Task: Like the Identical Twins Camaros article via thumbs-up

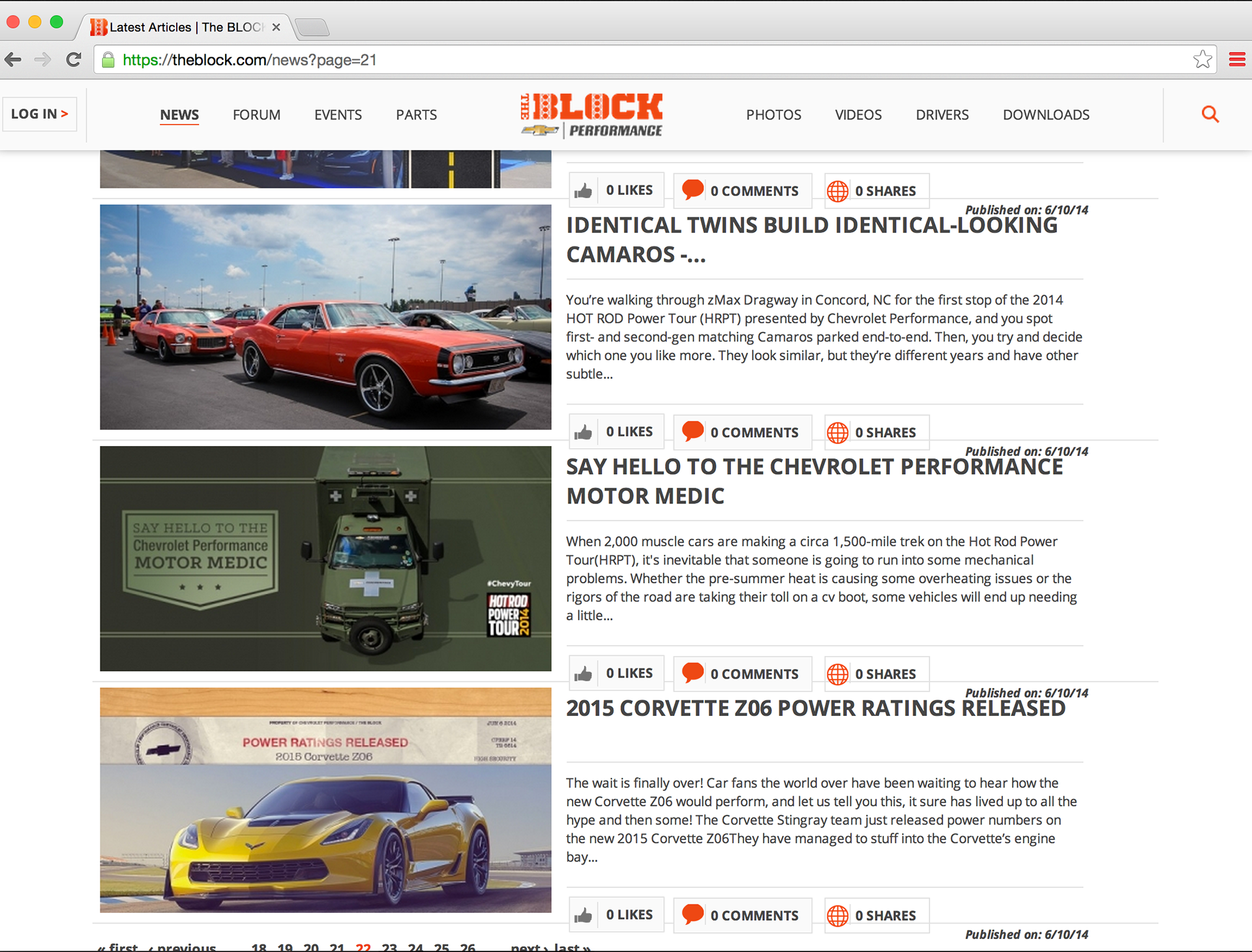Action: click(x=583, y=432)
